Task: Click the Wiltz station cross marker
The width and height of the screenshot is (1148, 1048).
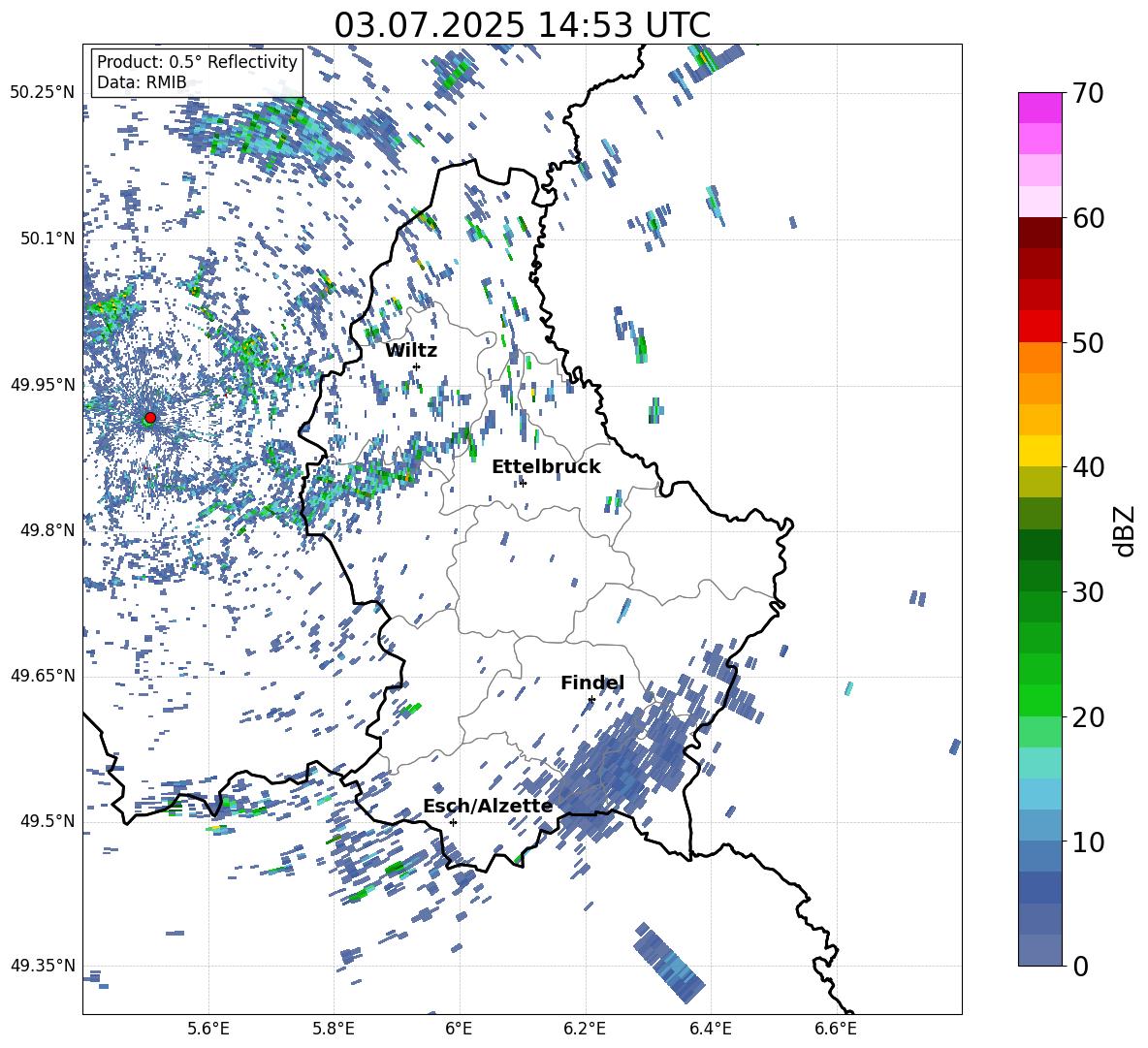Action: (x=416, y=366)
